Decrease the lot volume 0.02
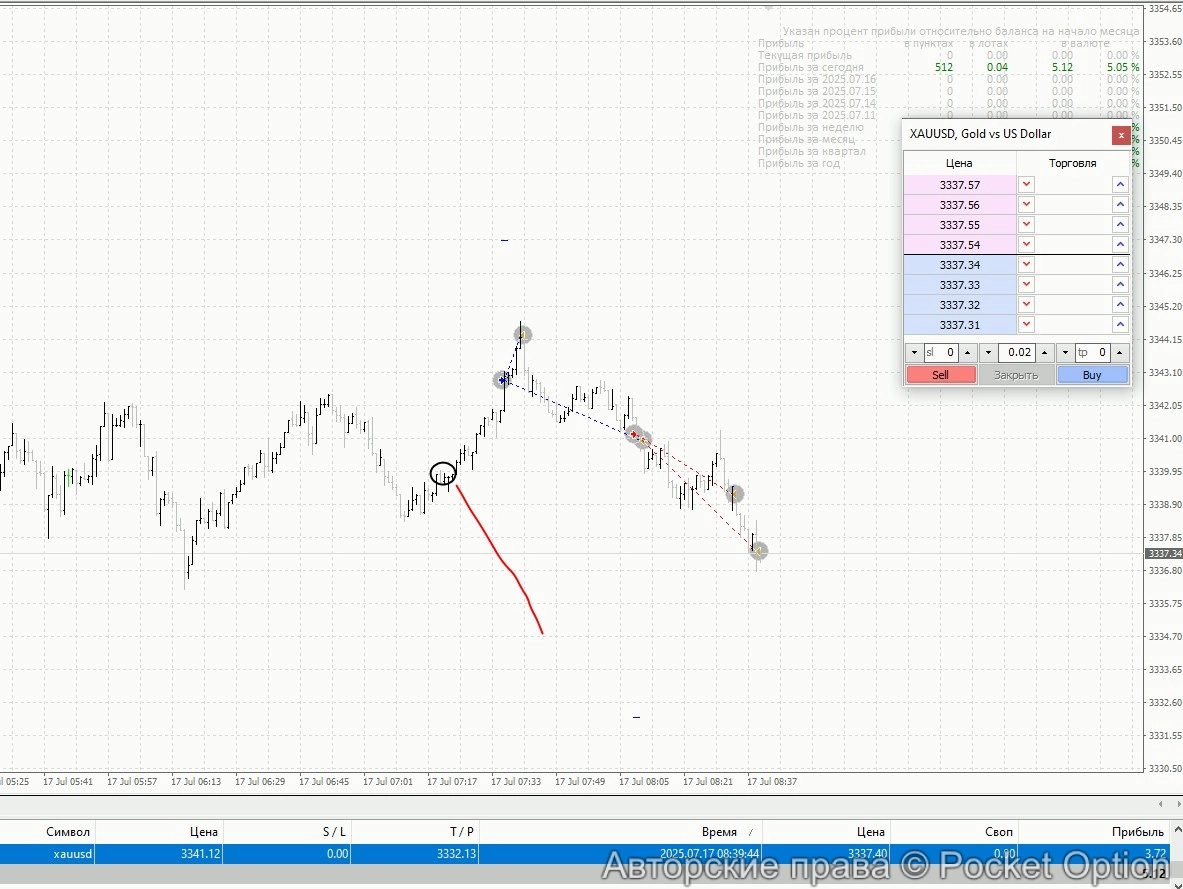The width and height of the screenshot is (1183, 889). pyautogui.click(x=988, y=353)
